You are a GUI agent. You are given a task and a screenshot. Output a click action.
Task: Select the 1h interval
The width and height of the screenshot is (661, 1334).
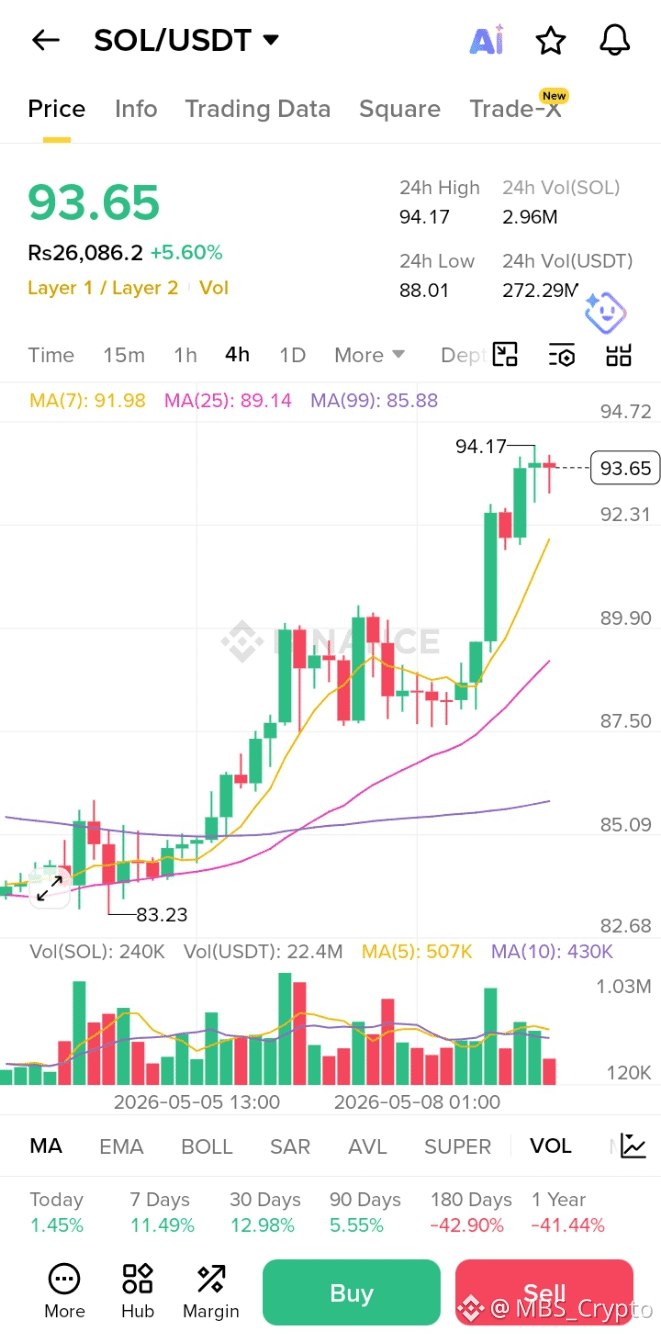(185, 355)
